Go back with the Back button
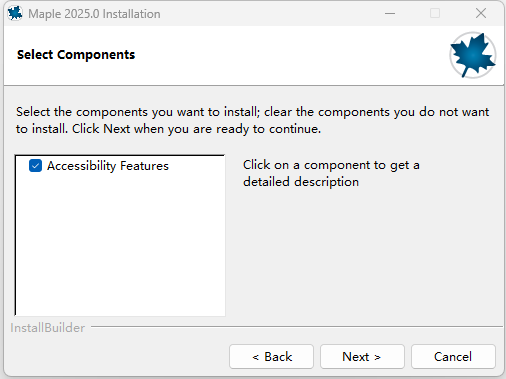The image size is (506, 379). tap(271, 357)
